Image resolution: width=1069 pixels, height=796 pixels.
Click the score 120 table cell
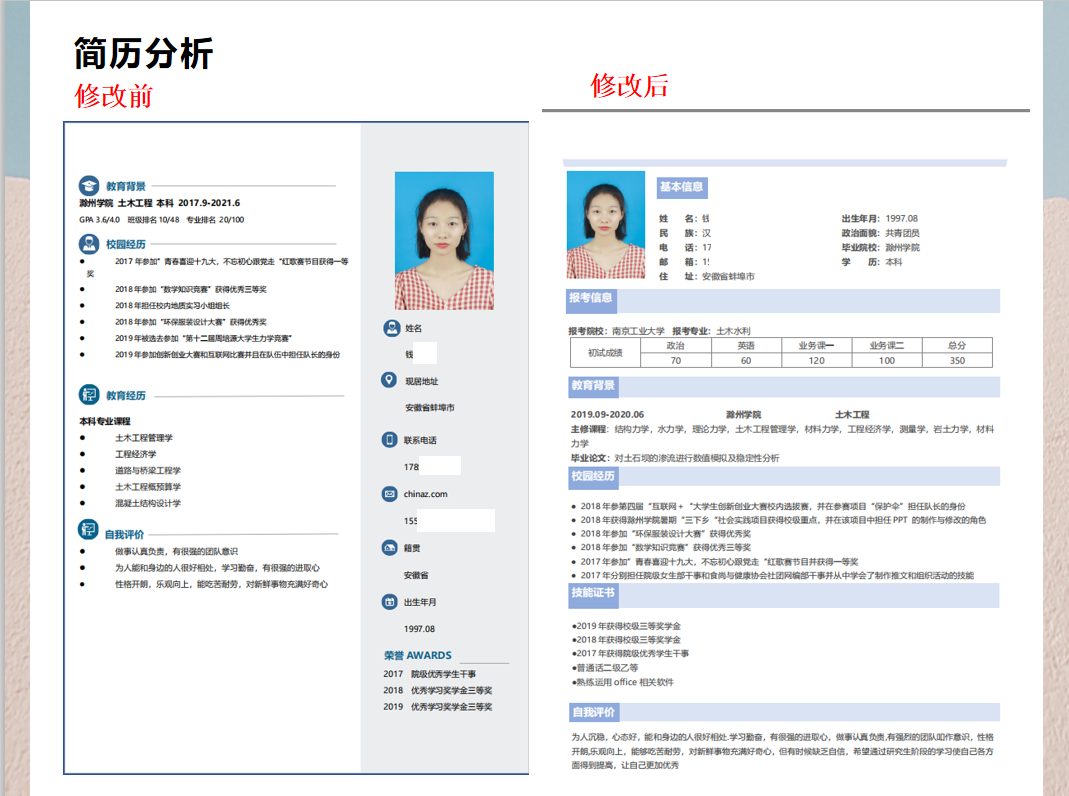(816, 361)
